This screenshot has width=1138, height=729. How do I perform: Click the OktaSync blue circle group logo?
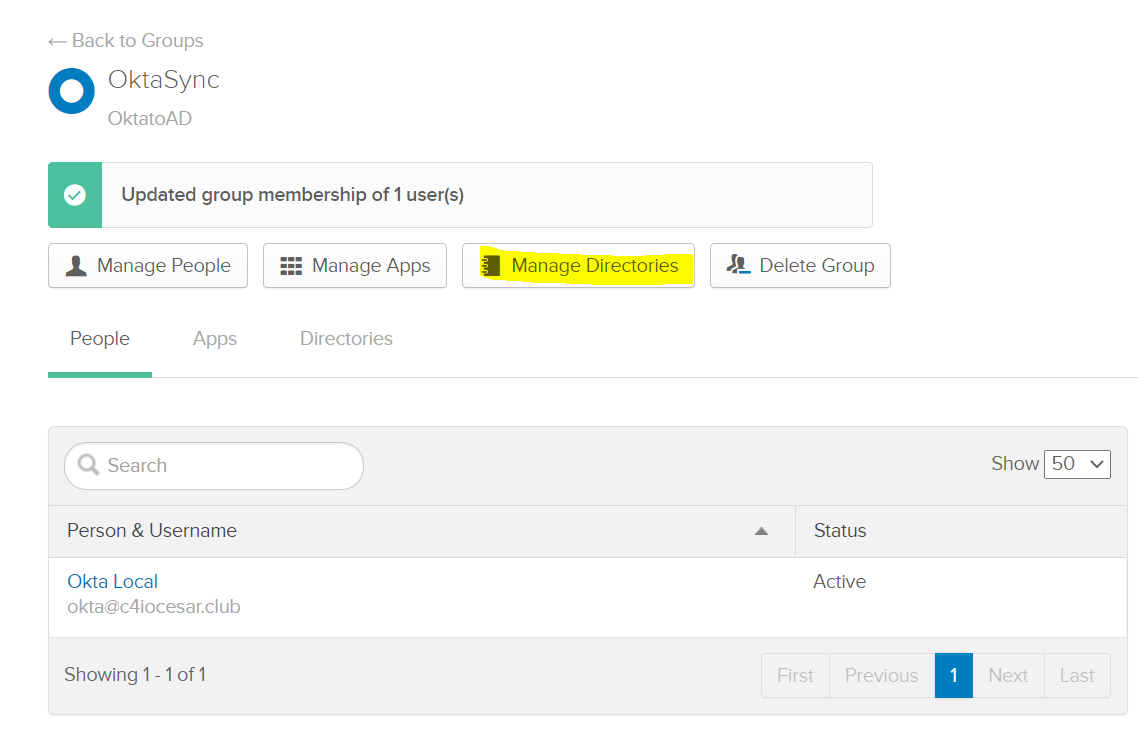71,91
